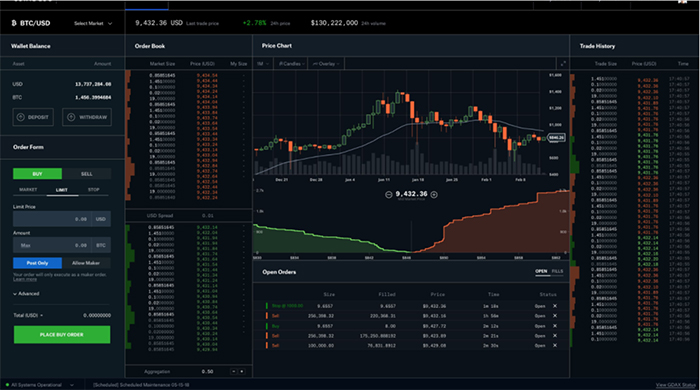
Task: Click the USD balance amount 13,737,284.08
Action: 93,84
